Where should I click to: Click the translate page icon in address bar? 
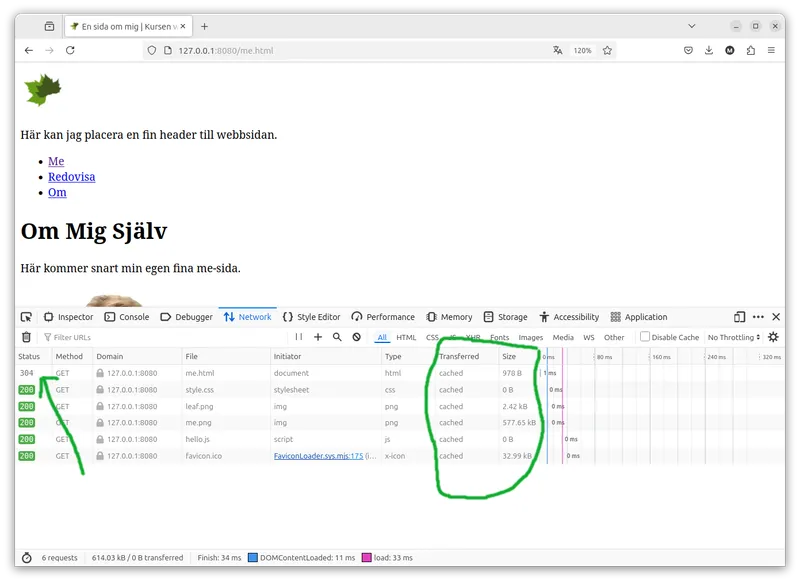click(558, 50)
